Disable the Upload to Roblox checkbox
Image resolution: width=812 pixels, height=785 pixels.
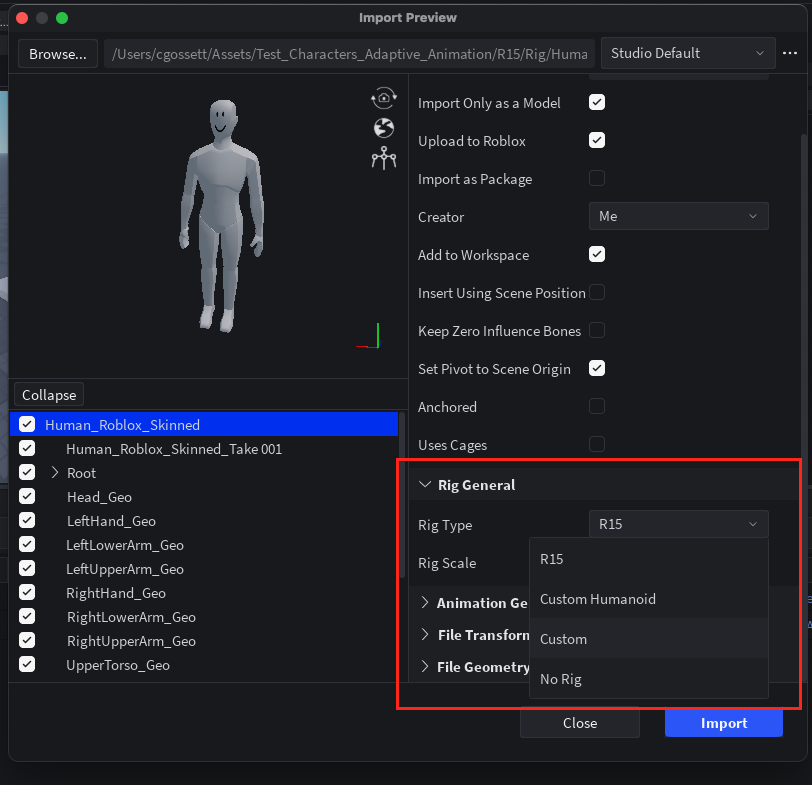[x=596, y=140]
